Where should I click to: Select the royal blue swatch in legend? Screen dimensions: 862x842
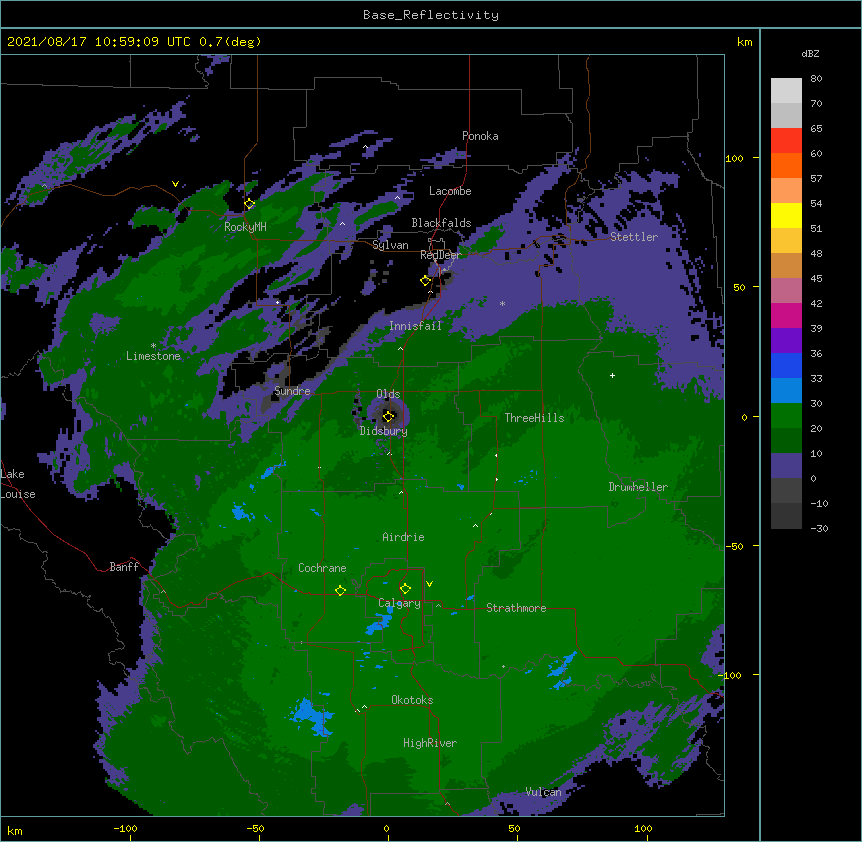pos(786,365)
